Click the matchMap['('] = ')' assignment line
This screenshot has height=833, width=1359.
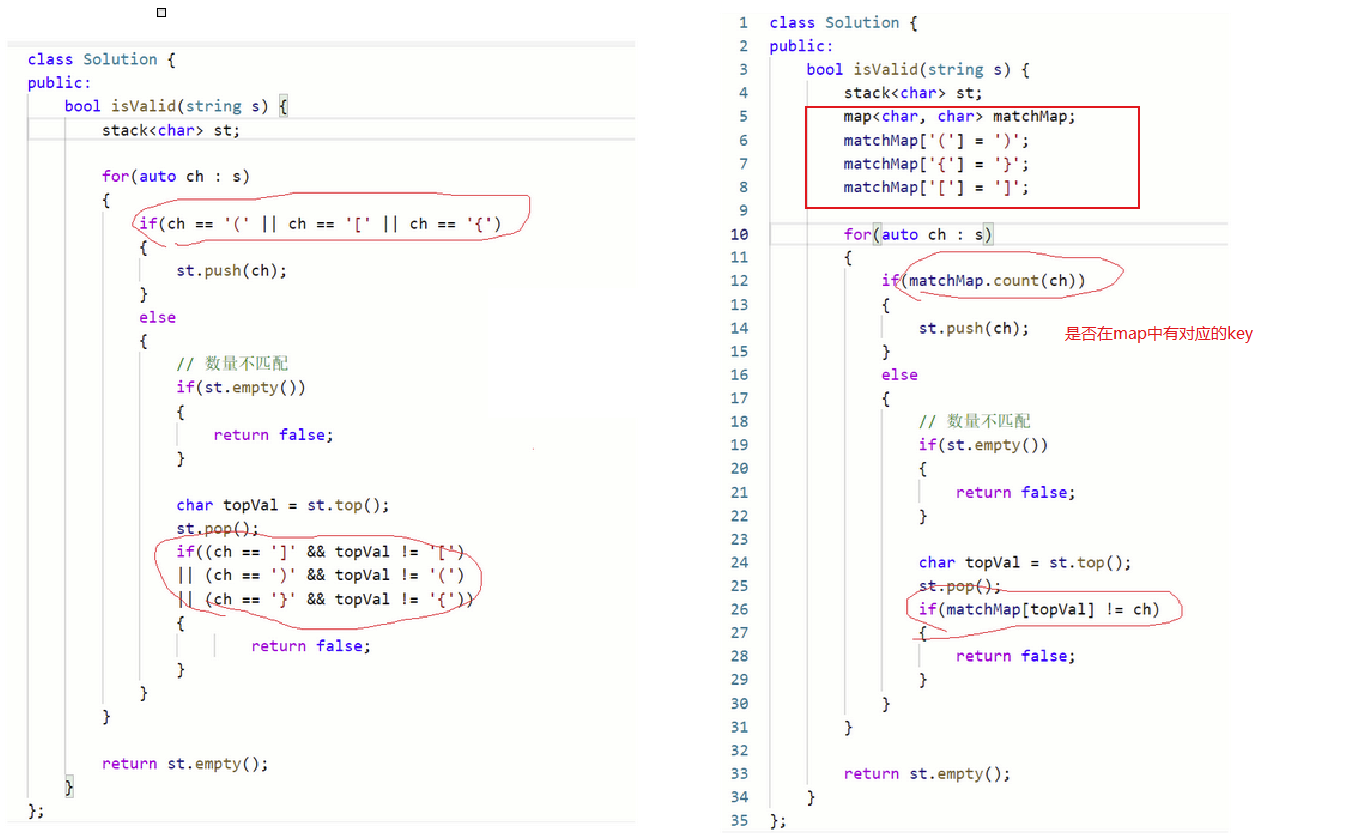(x=936, y=140)
